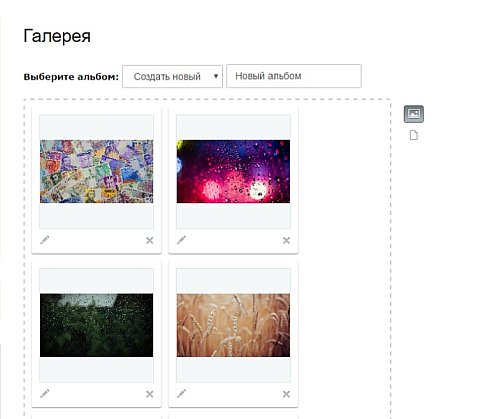
Task: Remove the banknotes collage photo with X icon
Action: coord(149,240)
